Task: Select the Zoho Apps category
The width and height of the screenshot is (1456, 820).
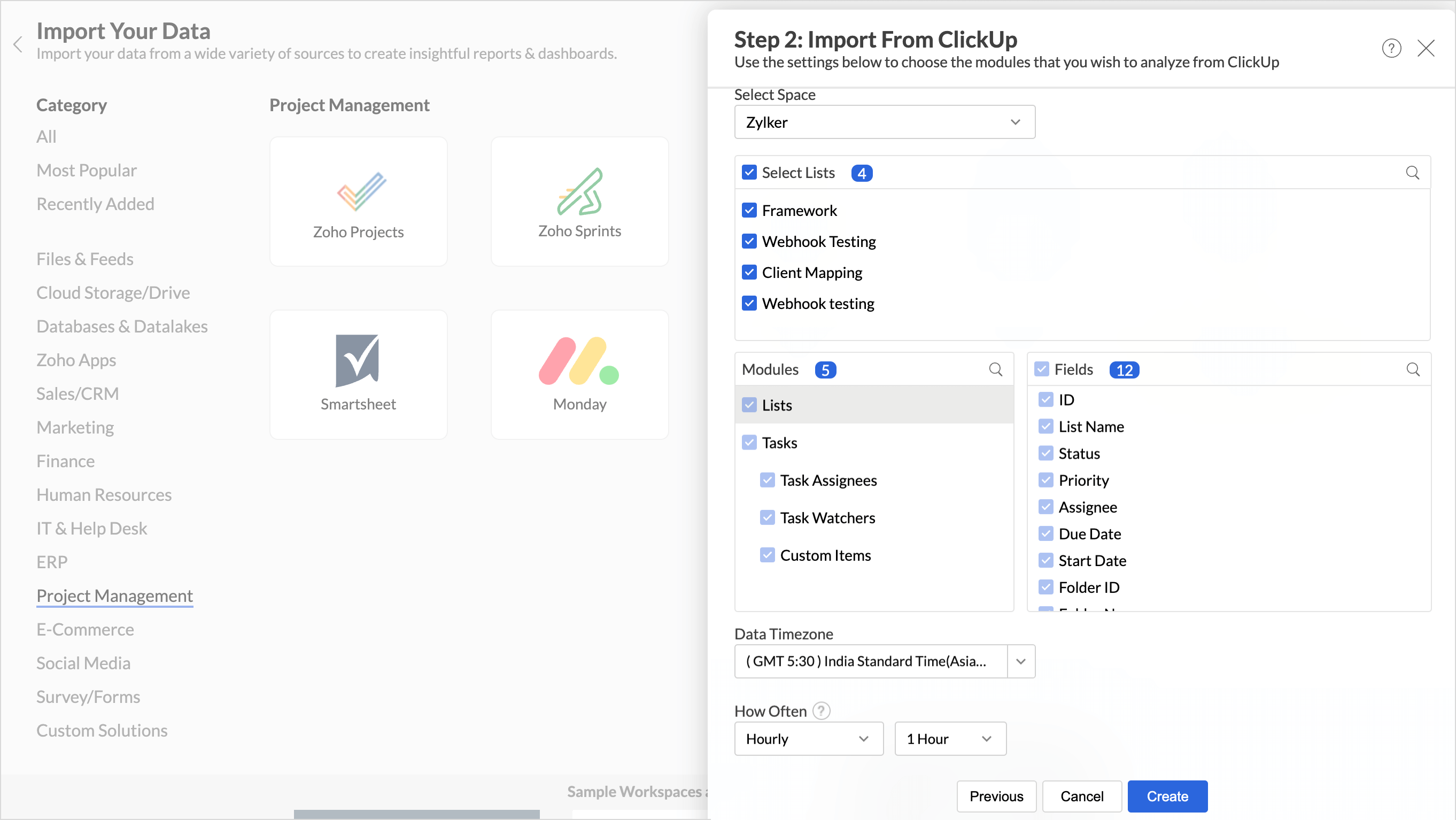Action: coord(76,360)
